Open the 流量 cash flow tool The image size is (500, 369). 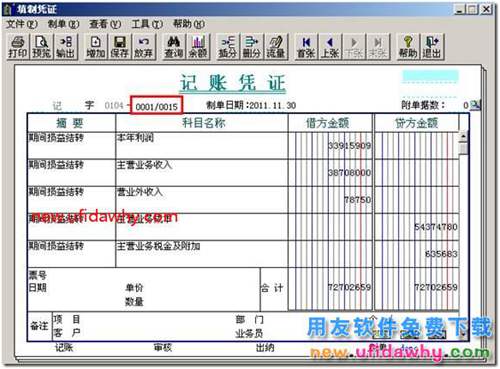[x=276, y=47]
